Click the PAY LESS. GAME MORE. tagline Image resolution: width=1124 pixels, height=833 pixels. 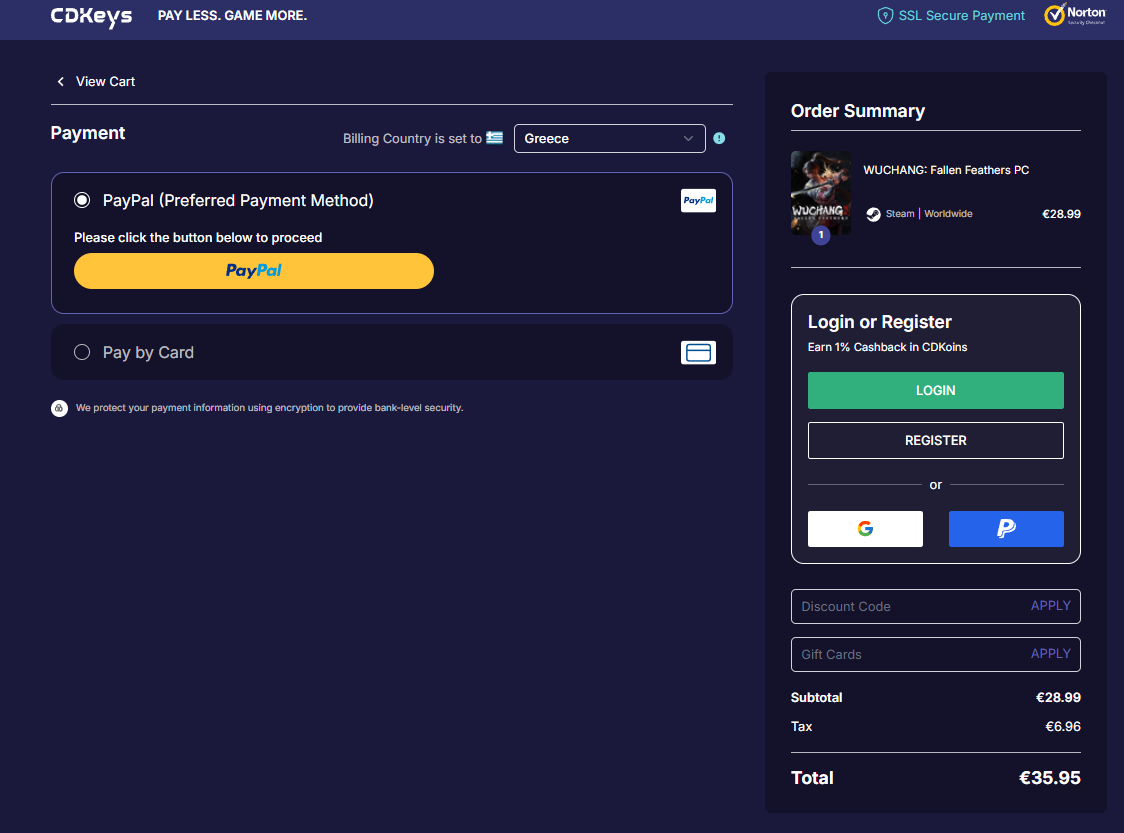point(232,16)
